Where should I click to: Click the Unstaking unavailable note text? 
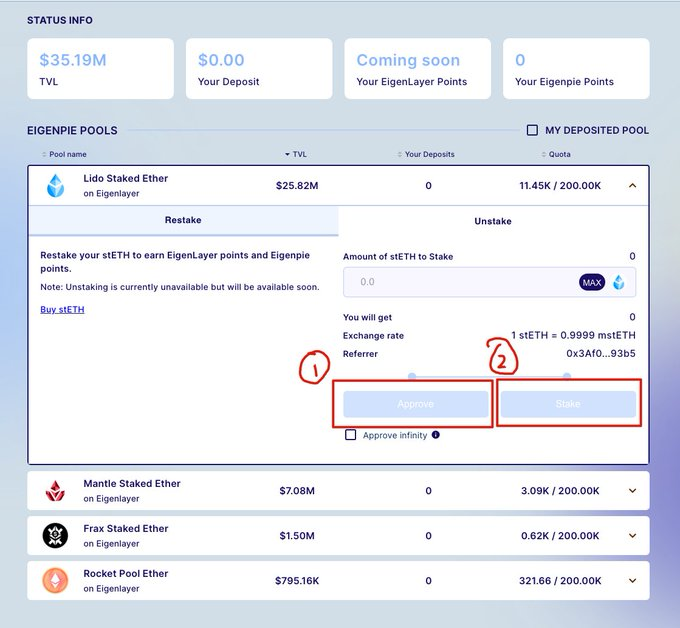(180, 287)
